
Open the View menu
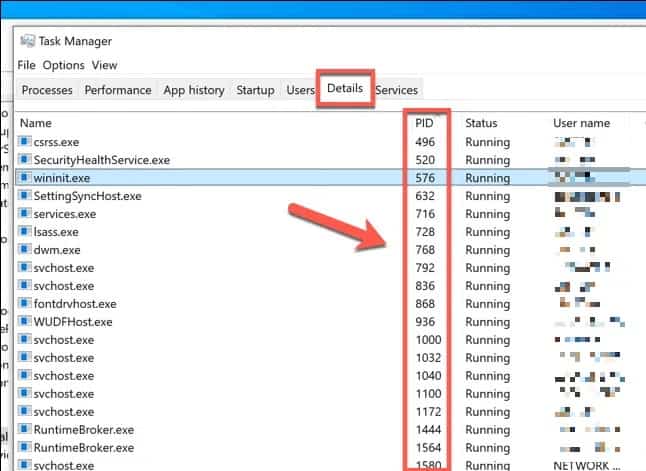104,65
